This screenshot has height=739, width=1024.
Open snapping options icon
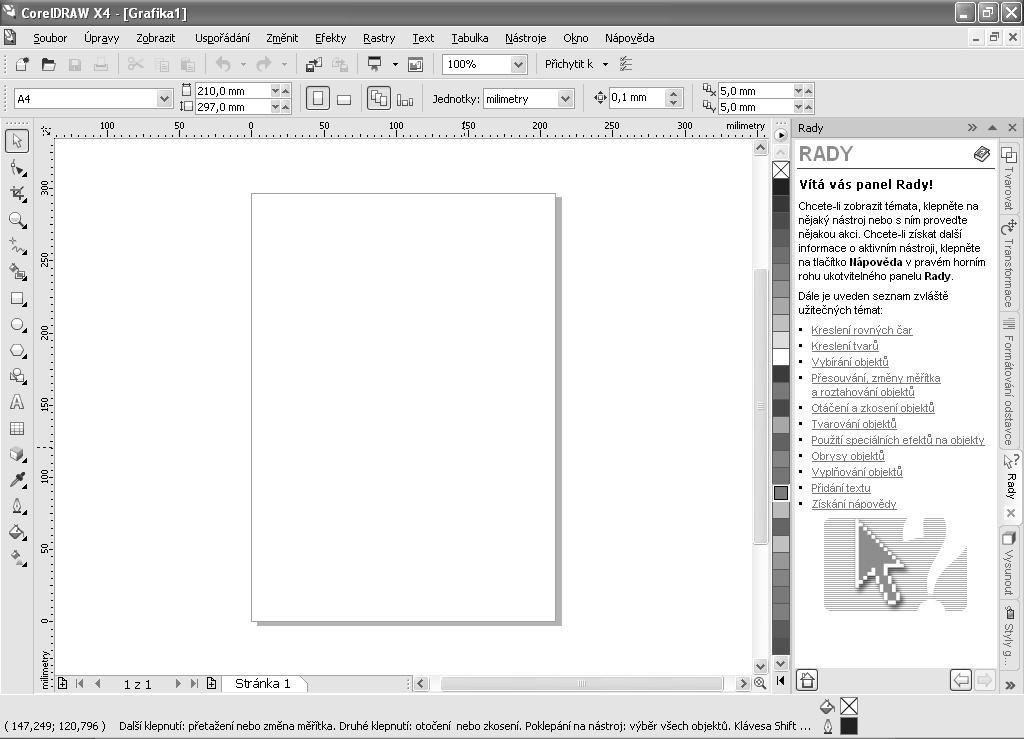point(626,64)
